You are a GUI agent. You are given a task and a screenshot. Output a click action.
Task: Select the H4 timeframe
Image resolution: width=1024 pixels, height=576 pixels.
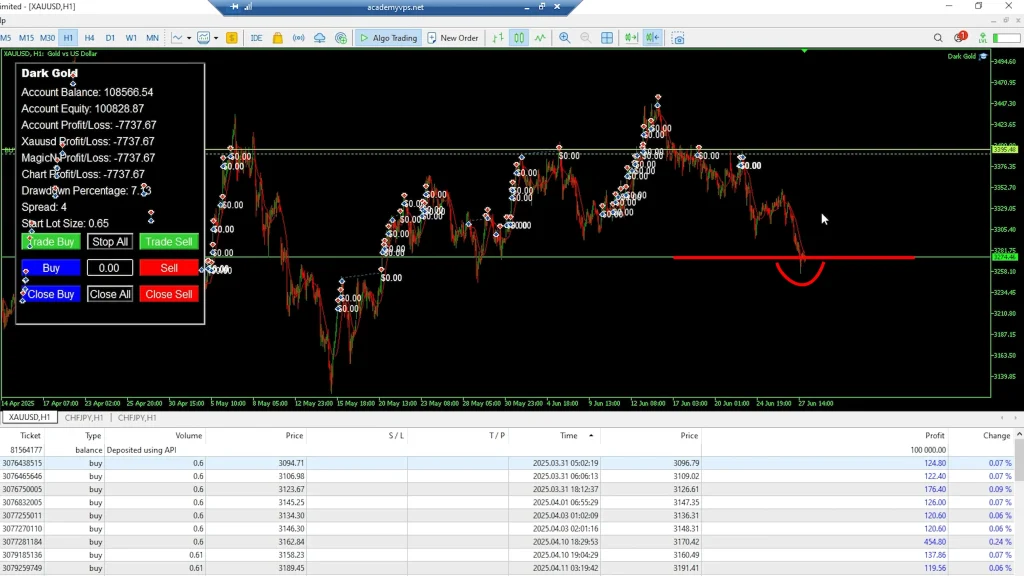pyautogui.click(x=89, y=38)
